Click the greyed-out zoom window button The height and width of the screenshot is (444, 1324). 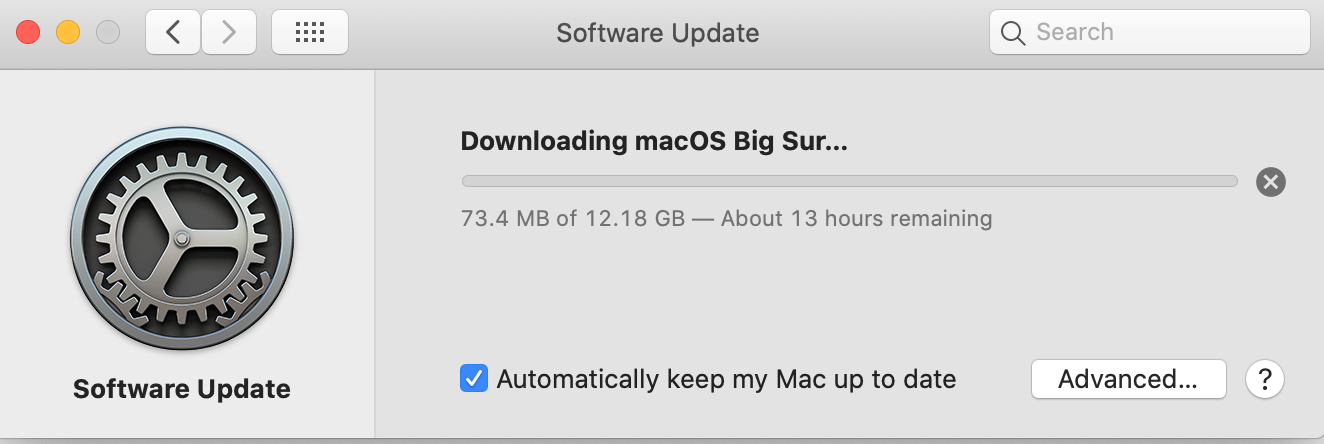107,32
